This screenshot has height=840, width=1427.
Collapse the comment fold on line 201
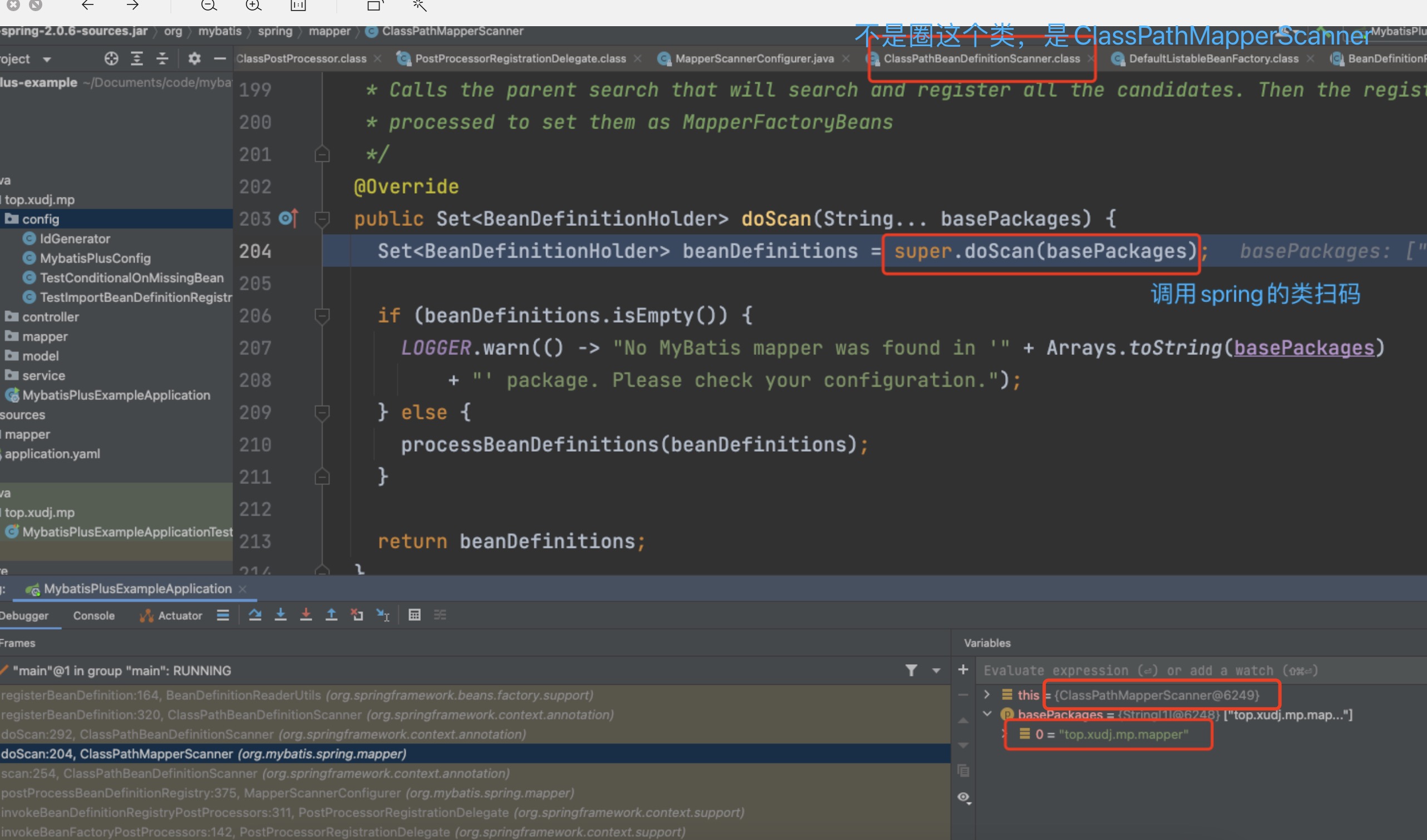[322, 154]
